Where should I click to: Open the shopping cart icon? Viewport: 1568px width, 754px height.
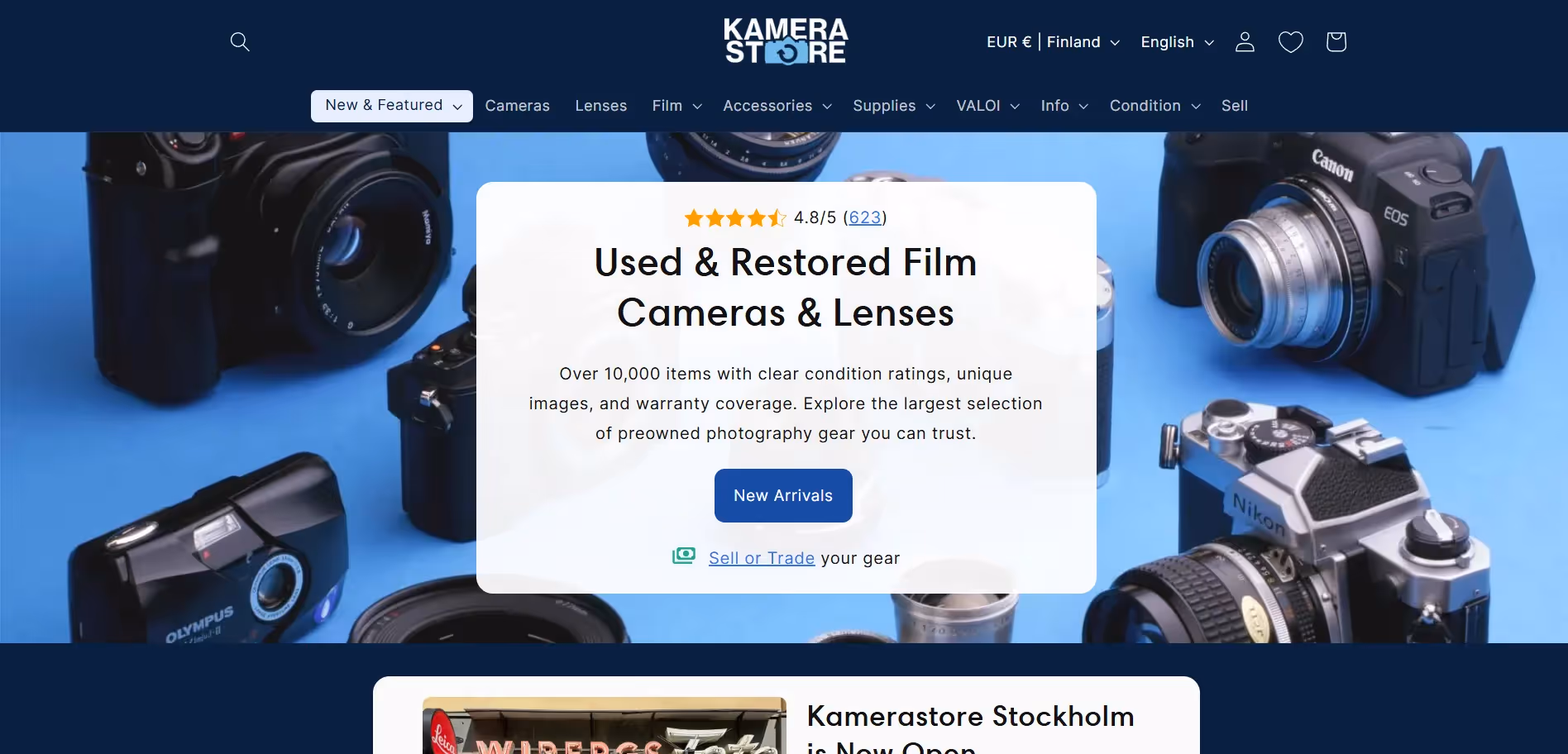coord(1336,42)
